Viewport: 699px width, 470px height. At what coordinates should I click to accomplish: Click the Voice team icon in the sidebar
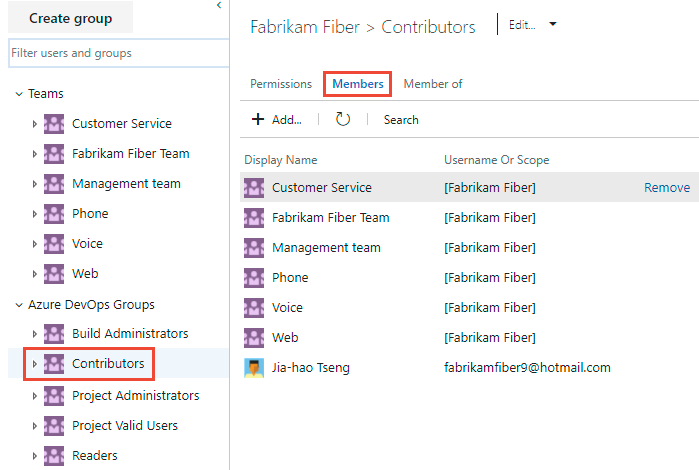54,244
